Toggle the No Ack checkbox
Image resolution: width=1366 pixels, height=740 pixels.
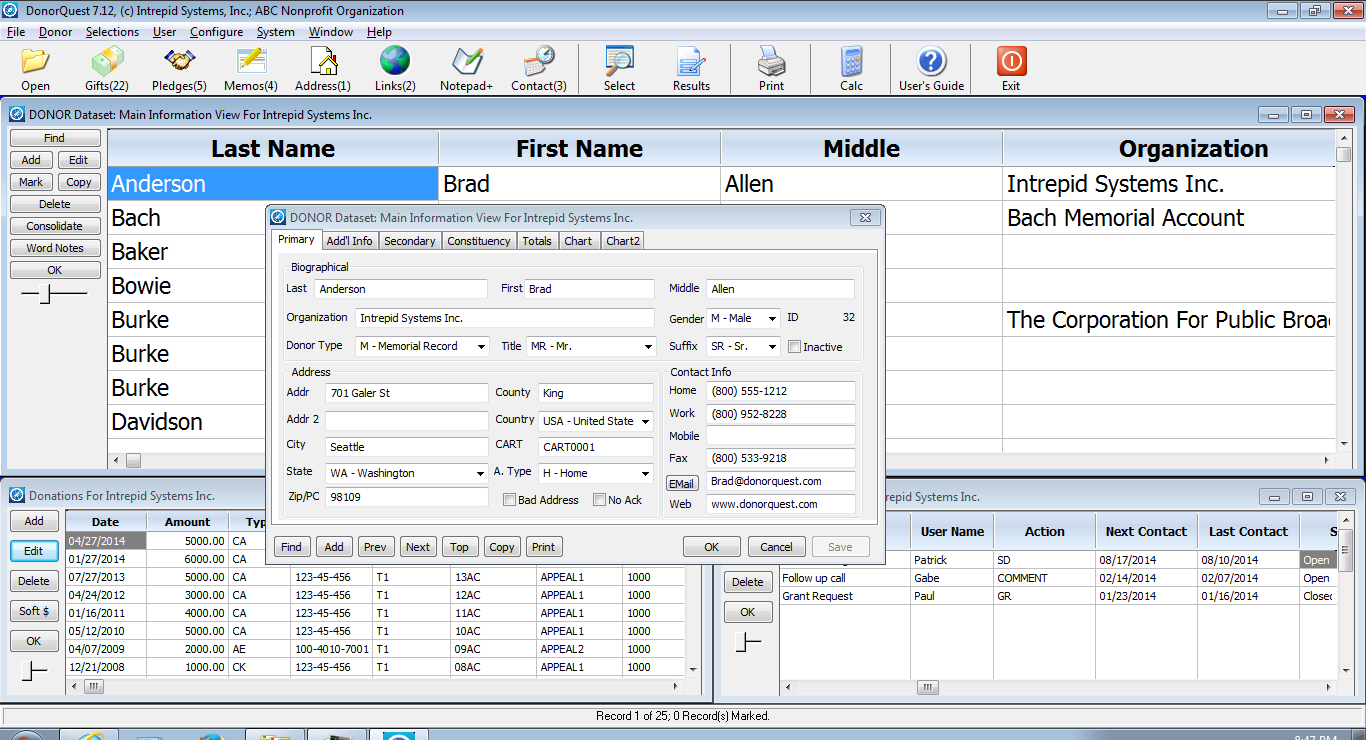600,500
